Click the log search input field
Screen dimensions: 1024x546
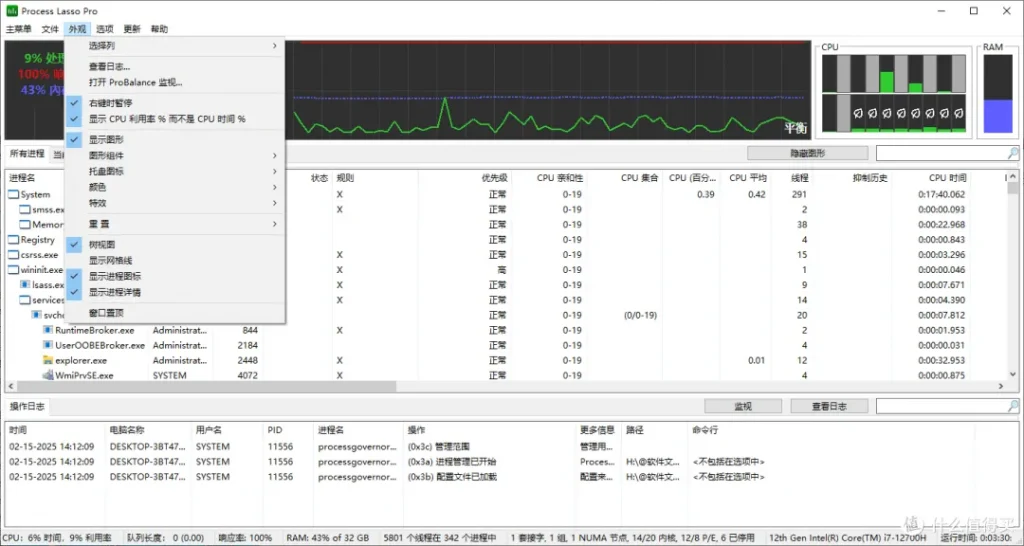pos(941,406)
